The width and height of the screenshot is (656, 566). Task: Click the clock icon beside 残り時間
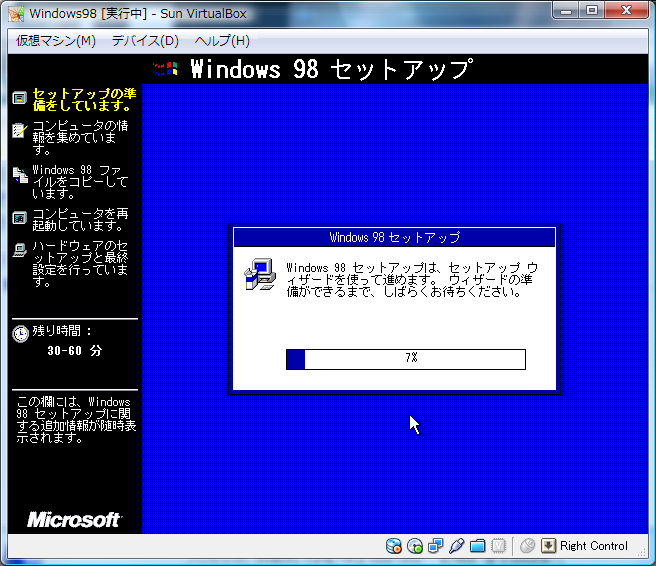(x=20, y=334)
